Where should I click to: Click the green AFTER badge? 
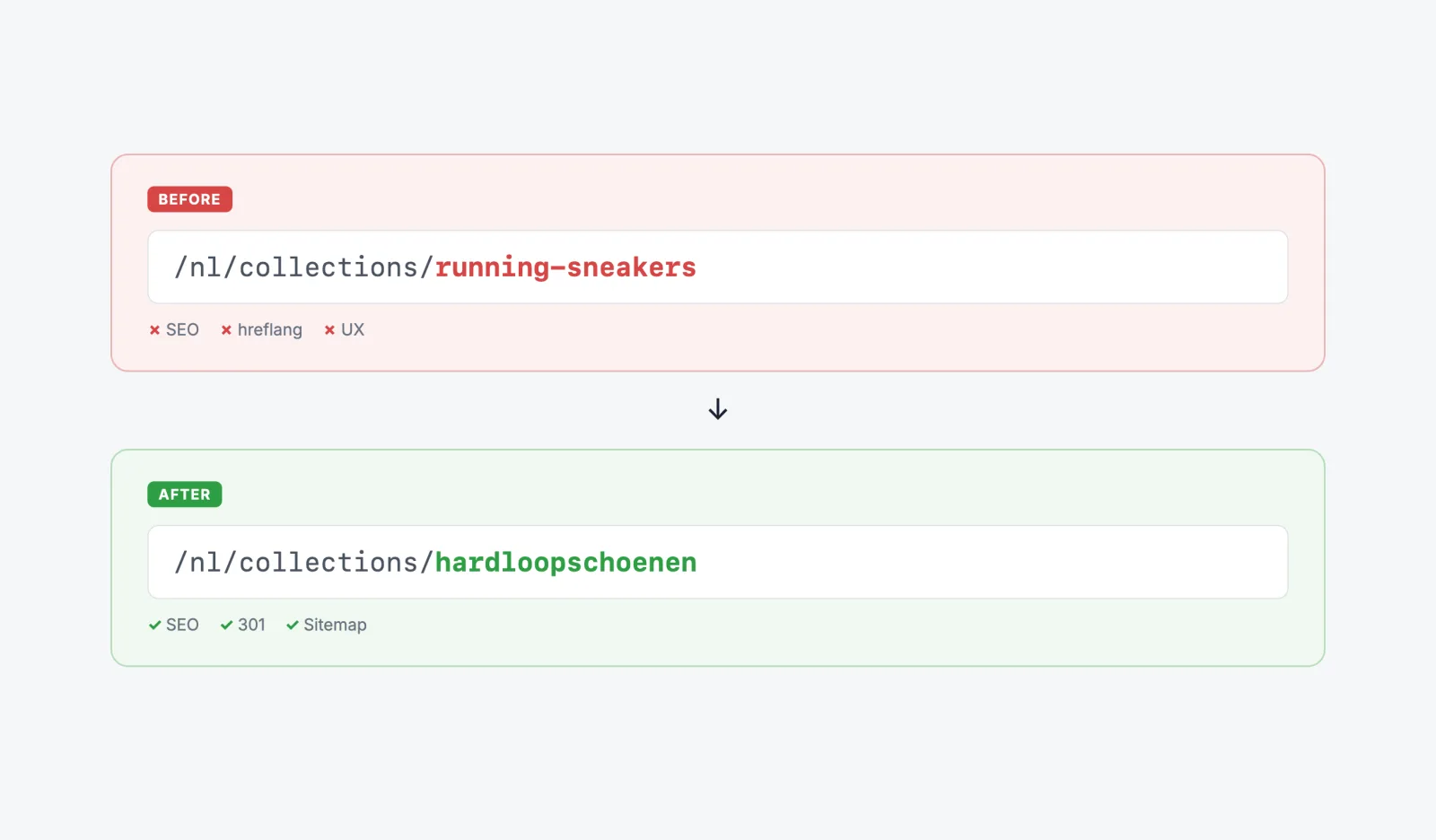pos(185,494)
